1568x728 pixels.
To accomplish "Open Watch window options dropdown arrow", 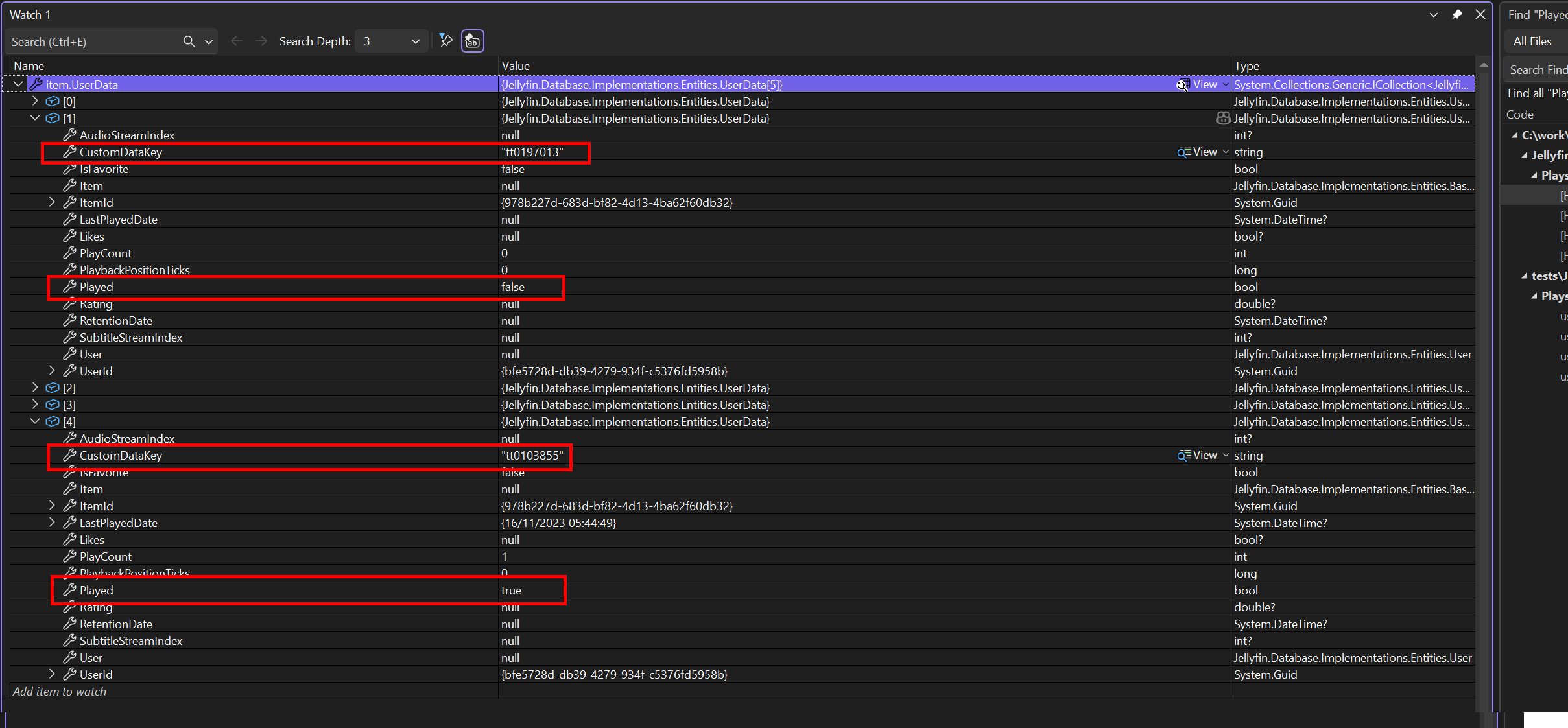I will tap(1434, 14).
